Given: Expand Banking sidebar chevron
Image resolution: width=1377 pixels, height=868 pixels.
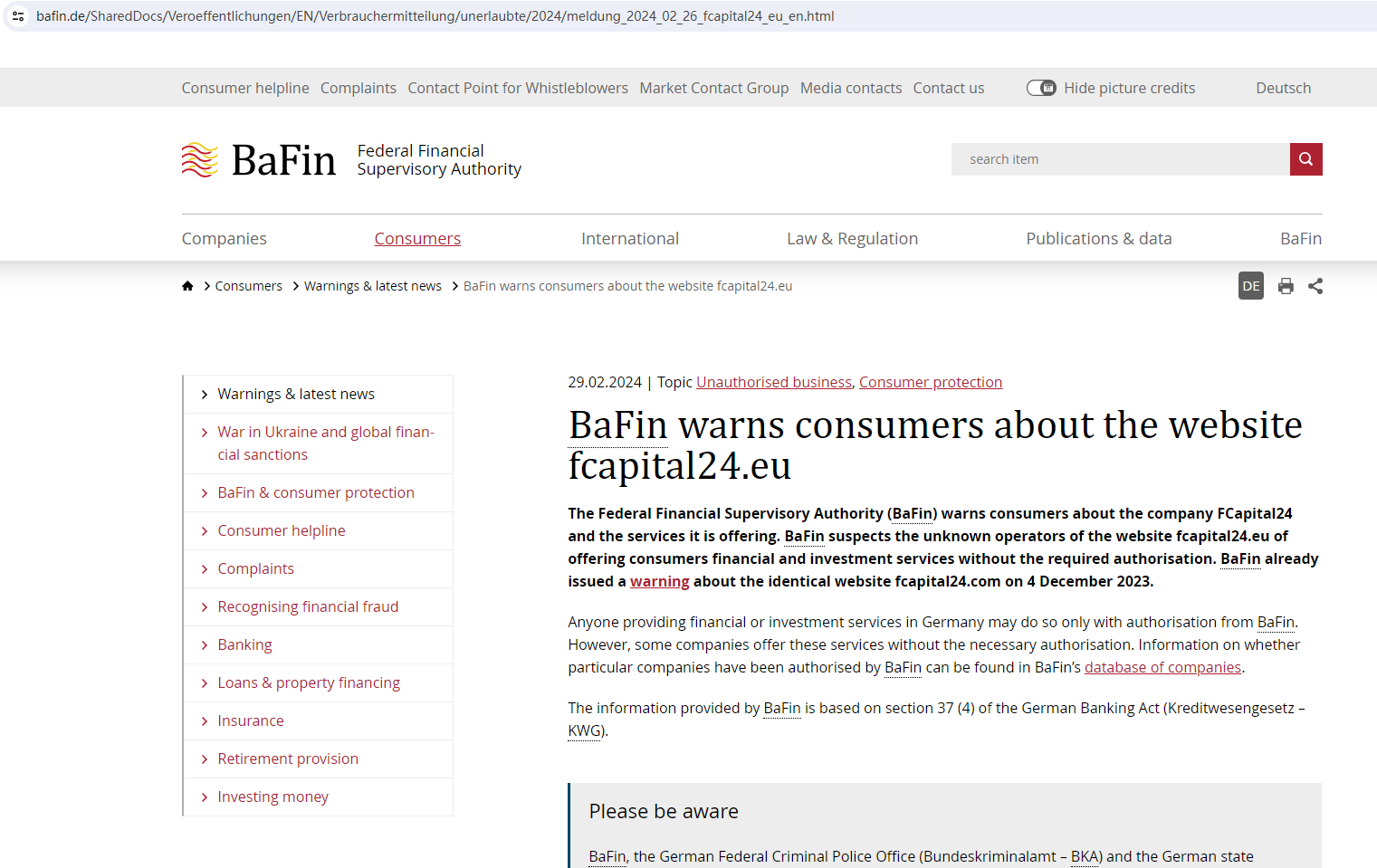Looking at the screenshot, I should click(205, 645).
